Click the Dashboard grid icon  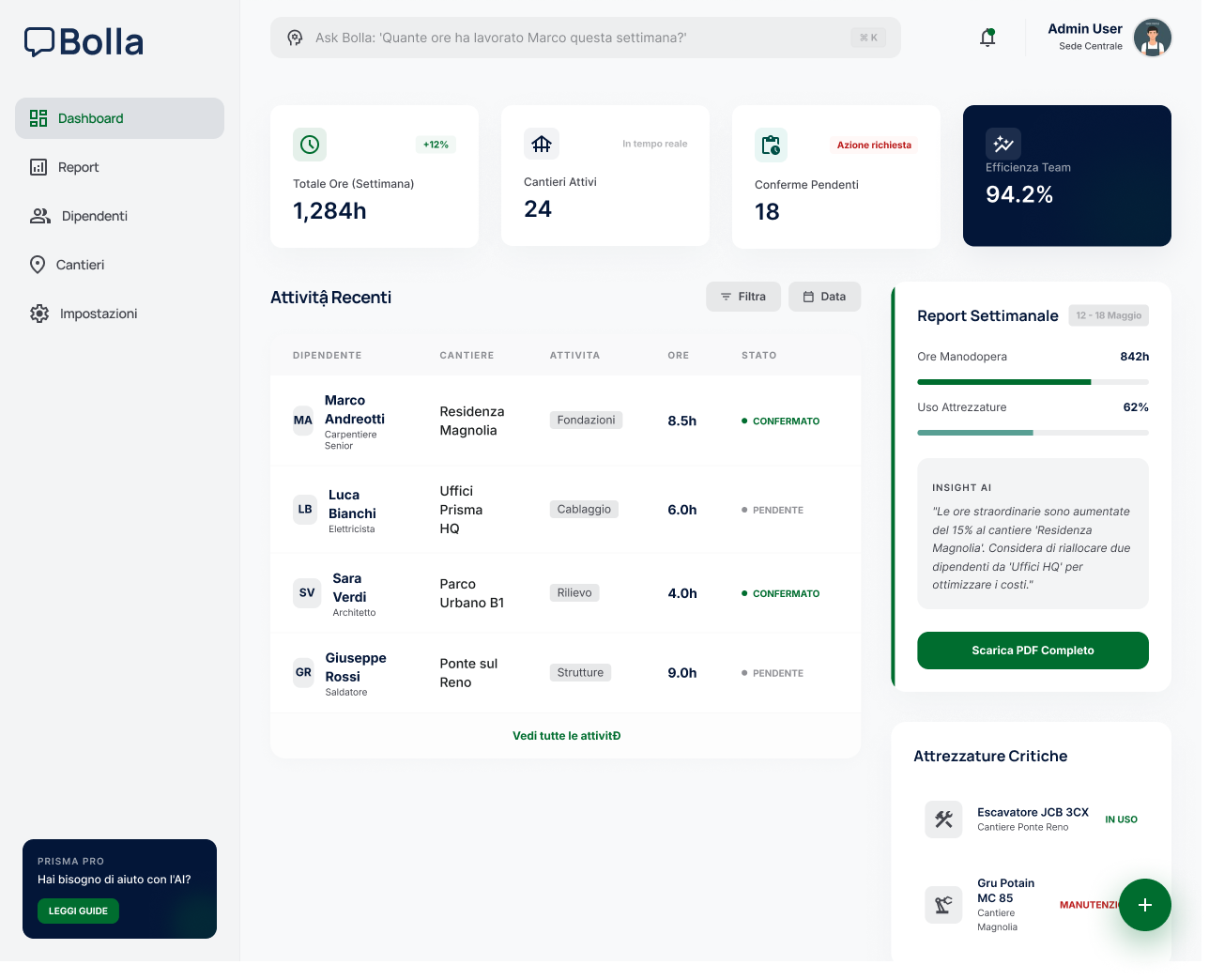pyautogui.click(x=38, y=118)
